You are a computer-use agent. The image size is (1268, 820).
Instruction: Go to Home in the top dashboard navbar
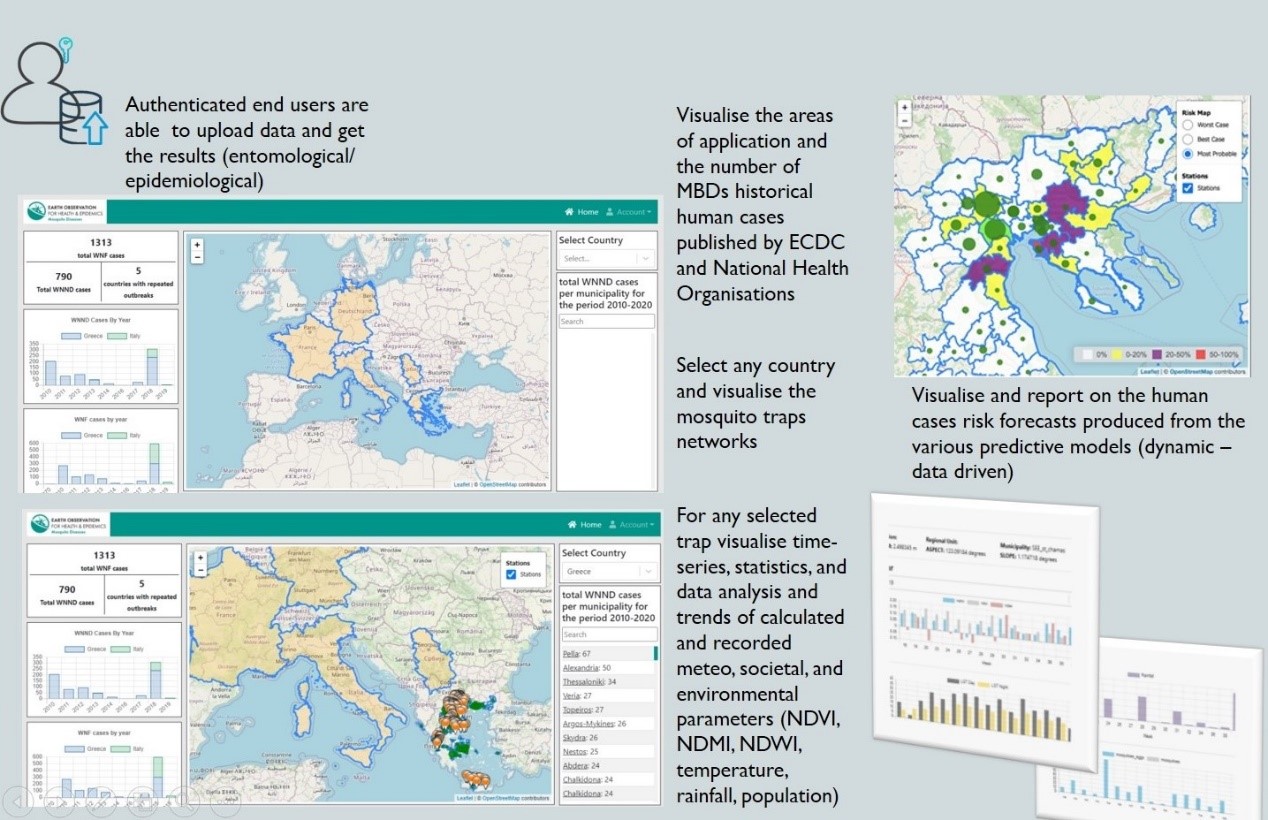coord(582,212)
